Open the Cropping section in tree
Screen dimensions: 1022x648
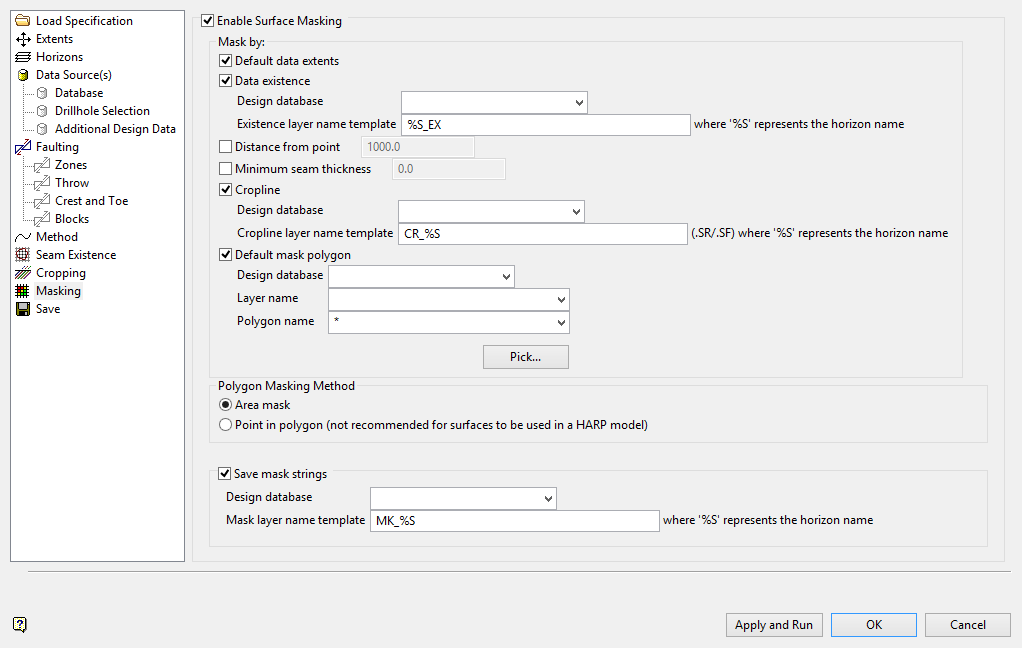pos(61,273)
